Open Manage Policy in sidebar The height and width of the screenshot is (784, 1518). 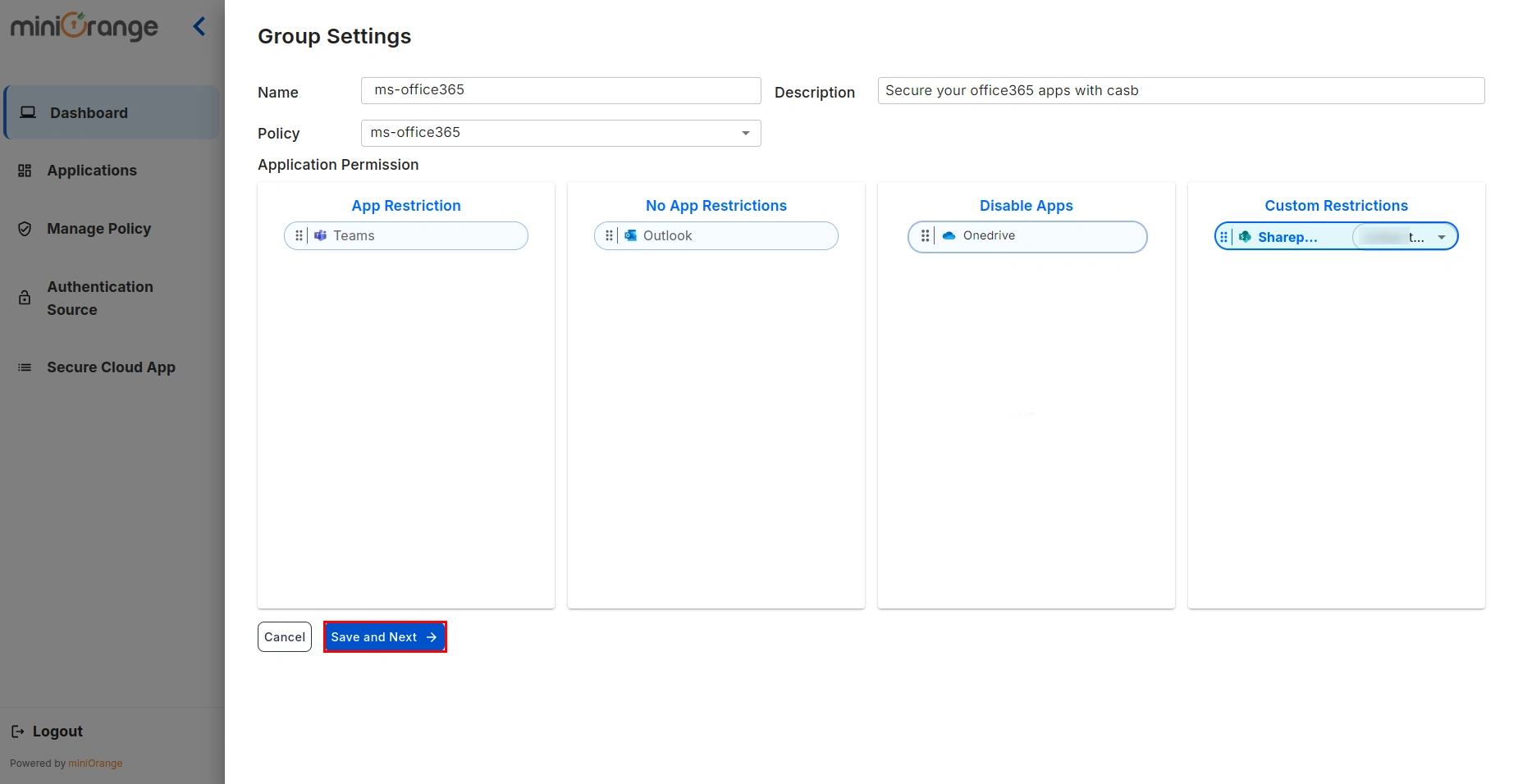(98, 229)
